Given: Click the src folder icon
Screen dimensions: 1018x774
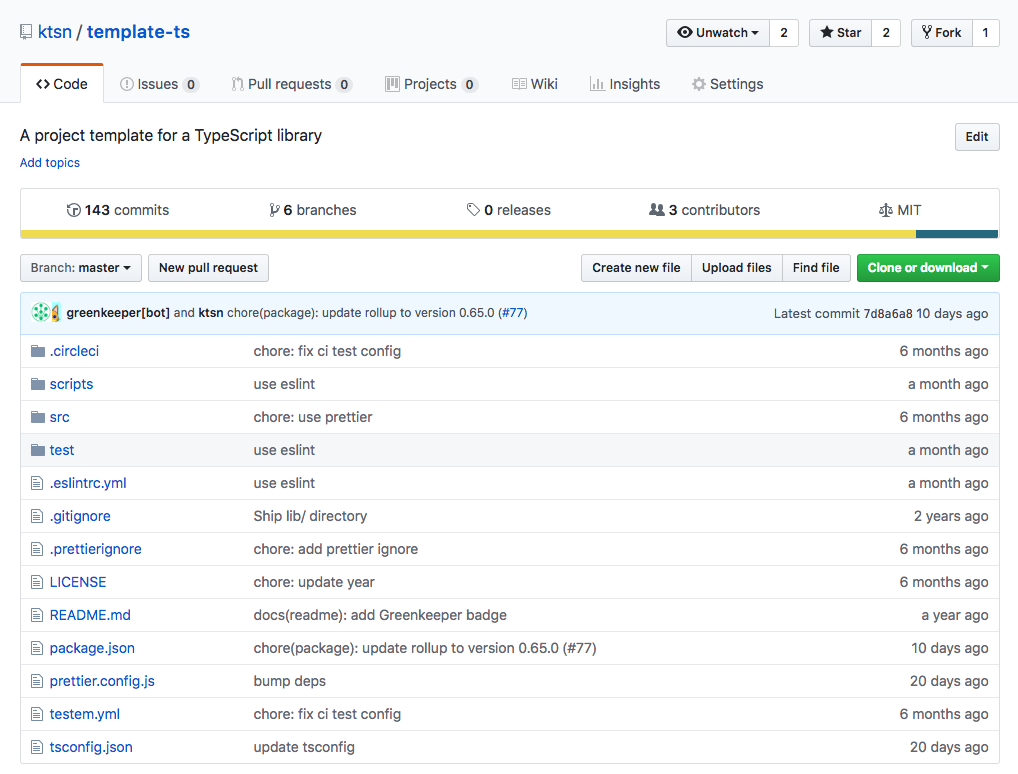Looking at the screenshot, I should 38,418.
